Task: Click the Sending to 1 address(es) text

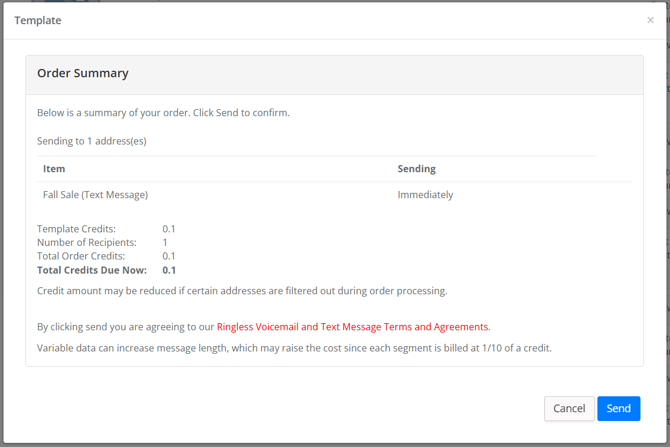Action: [91, 141]
